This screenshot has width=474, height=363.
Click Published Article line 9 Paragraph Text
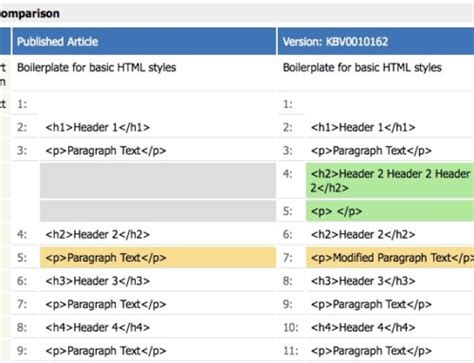[106, 351]
